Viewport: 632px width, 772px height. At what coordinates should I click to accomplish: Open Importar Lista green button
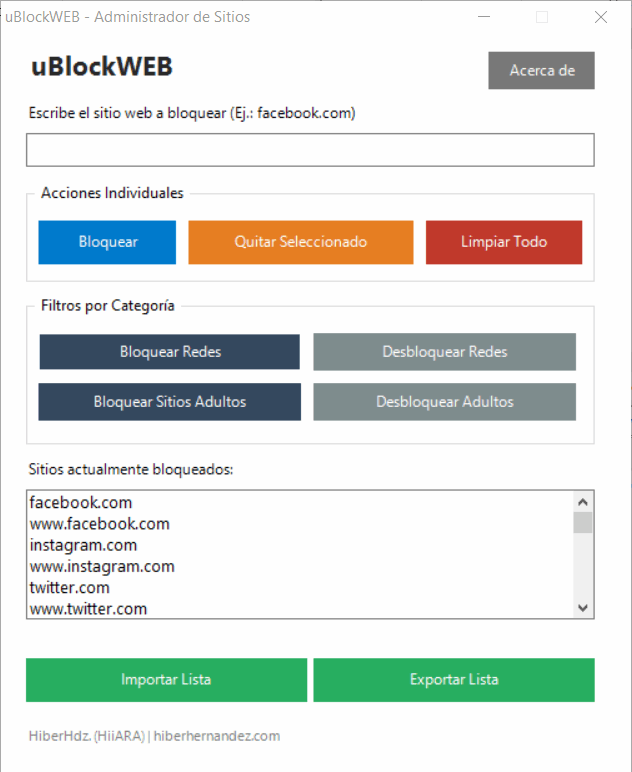[166, 680]
